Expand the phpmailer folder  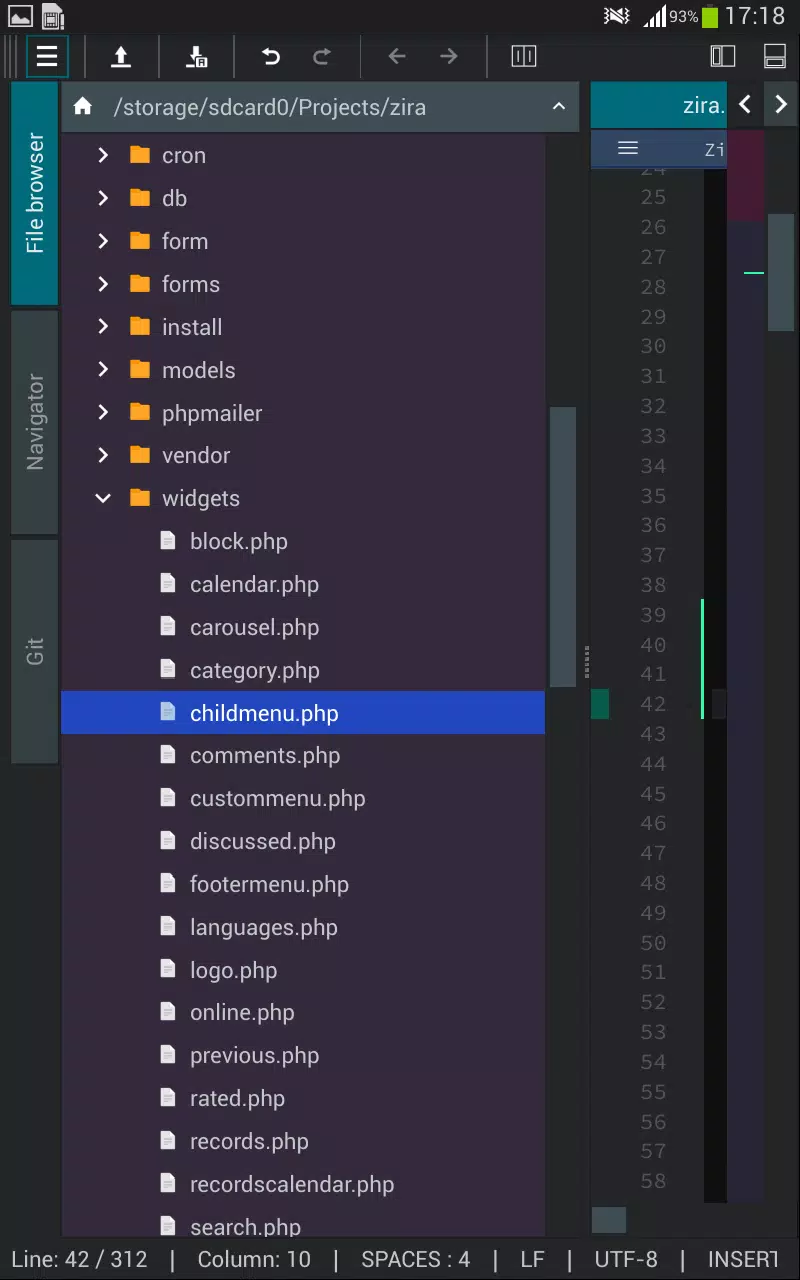click(x=103, y=413)
